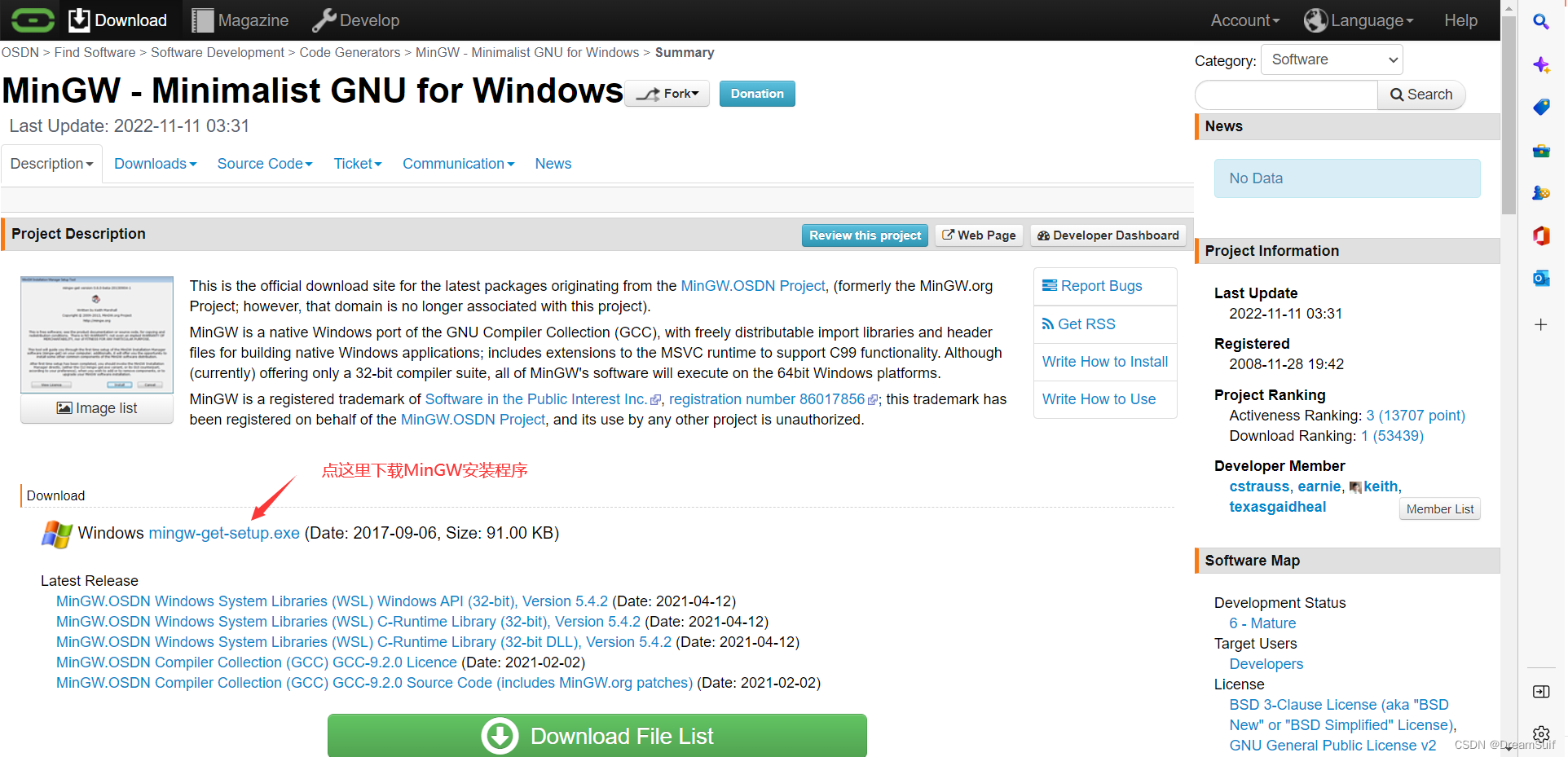1568x757 pixels.
Task: Open Activeness Ranking 3 (13707 point) link
Action: click(1416, 416)
